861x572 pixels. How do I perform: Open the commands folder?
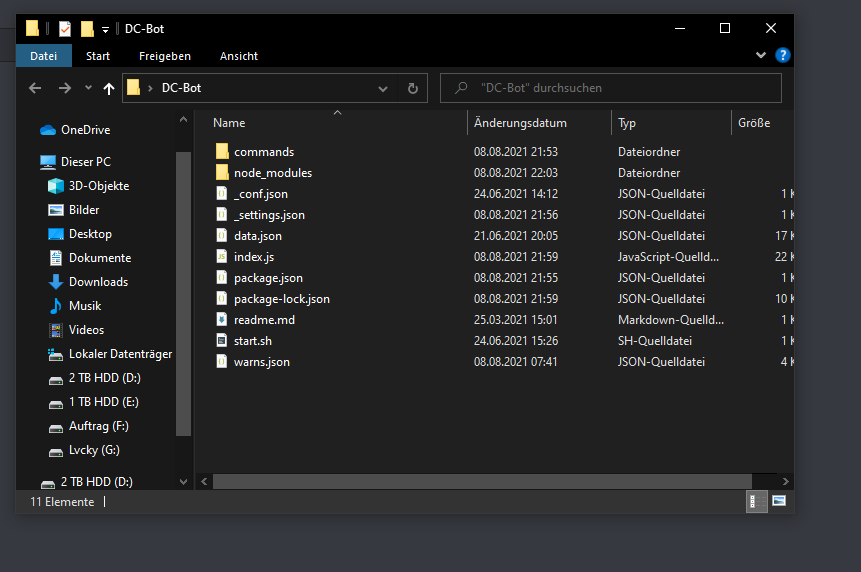263,152
